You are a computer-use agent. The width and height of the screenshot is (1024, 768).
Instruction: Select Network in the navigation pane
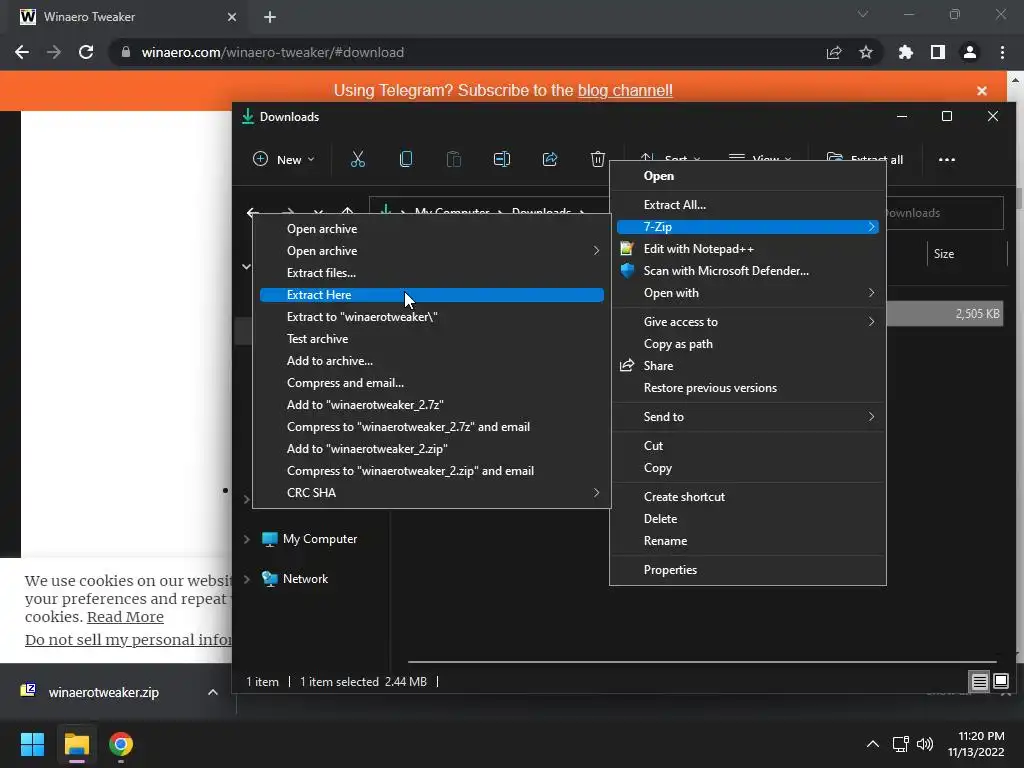tap(305, 579)
